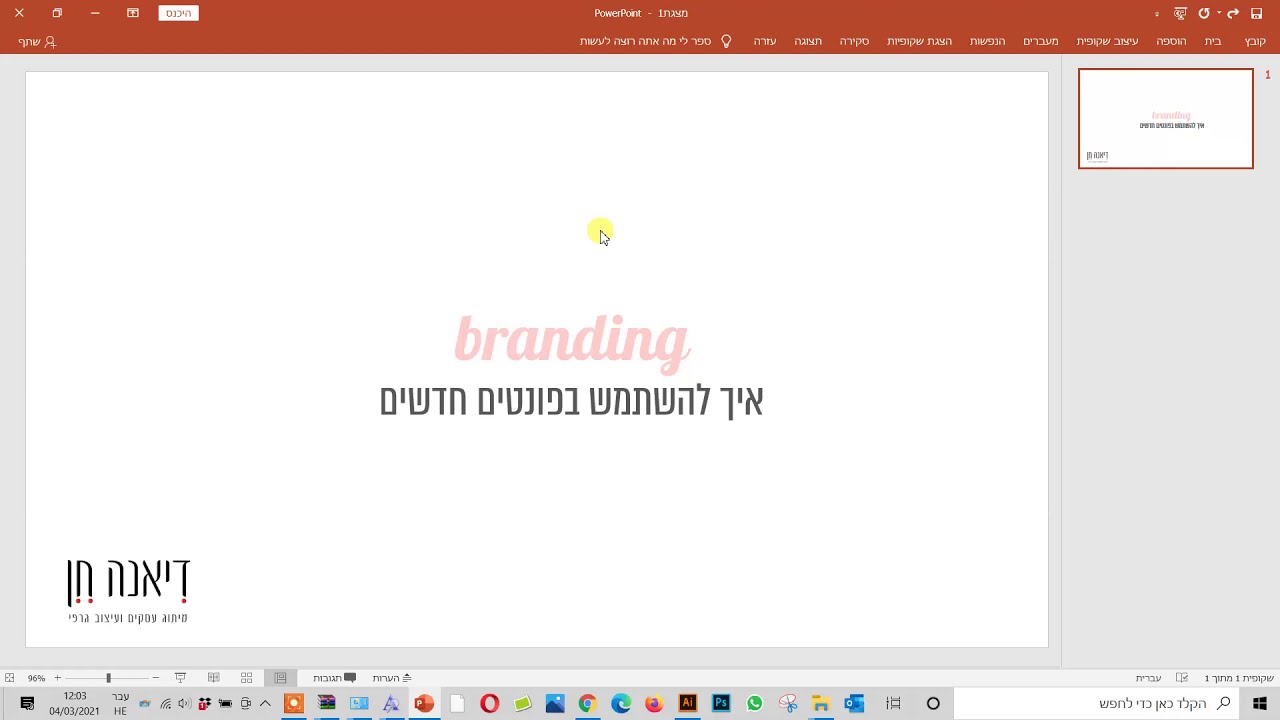Screen dimensions: 1280x720
Task: Open File Explorer from the taskbar
Action: 820,704
